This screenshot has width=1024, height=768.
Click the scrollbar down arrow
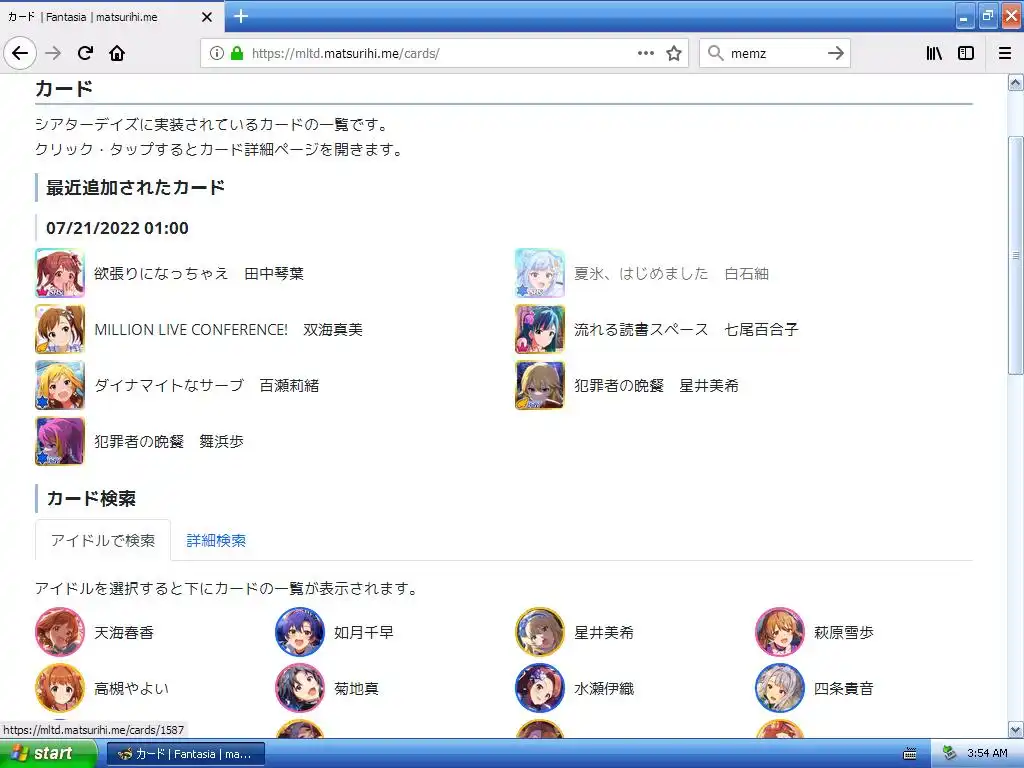(x=1016, y=729)
